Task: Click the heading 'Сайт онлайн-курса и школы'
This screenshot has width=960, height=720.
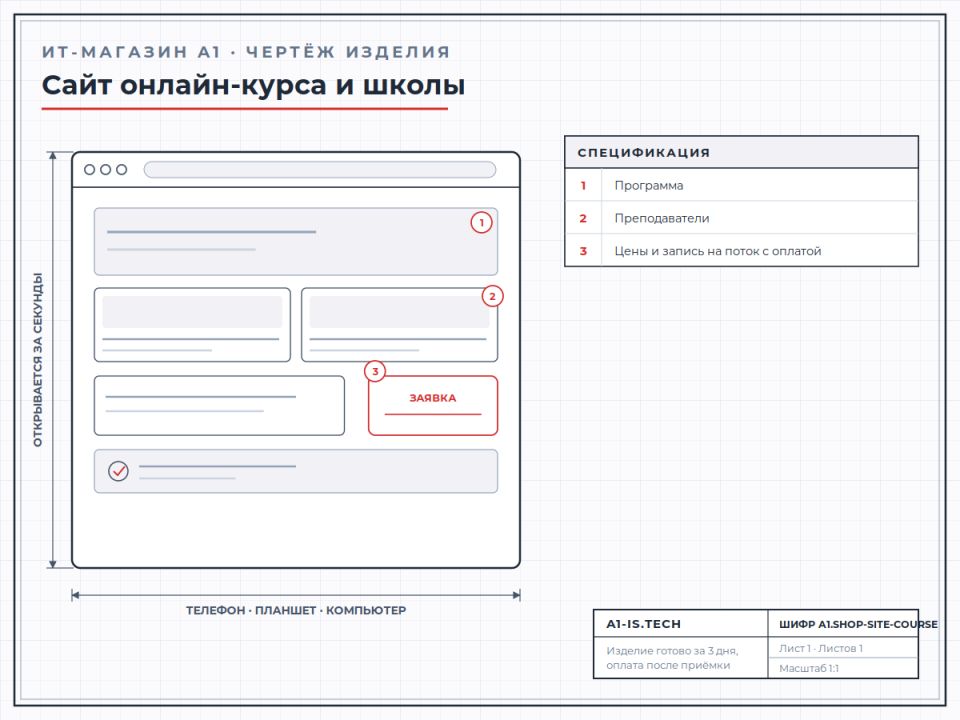Action: click(253, 85)
